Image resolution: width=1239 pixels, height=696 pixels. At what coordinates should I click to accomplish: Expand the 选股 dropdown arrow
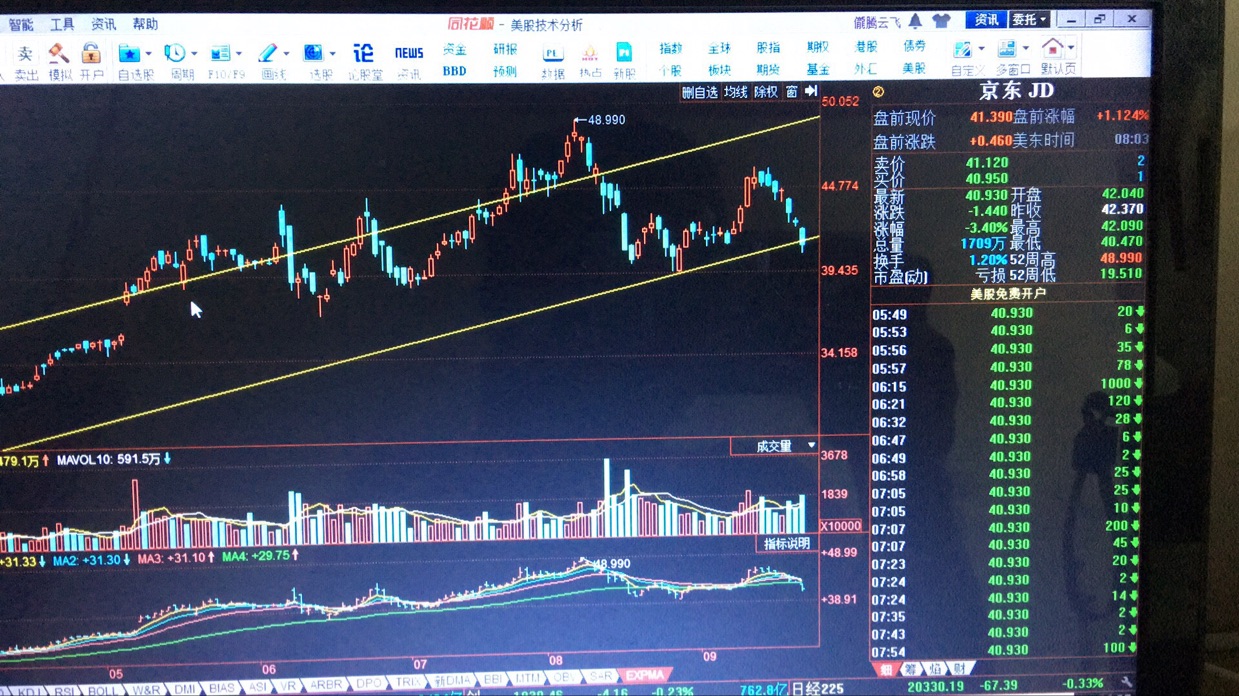click(332, 54)
